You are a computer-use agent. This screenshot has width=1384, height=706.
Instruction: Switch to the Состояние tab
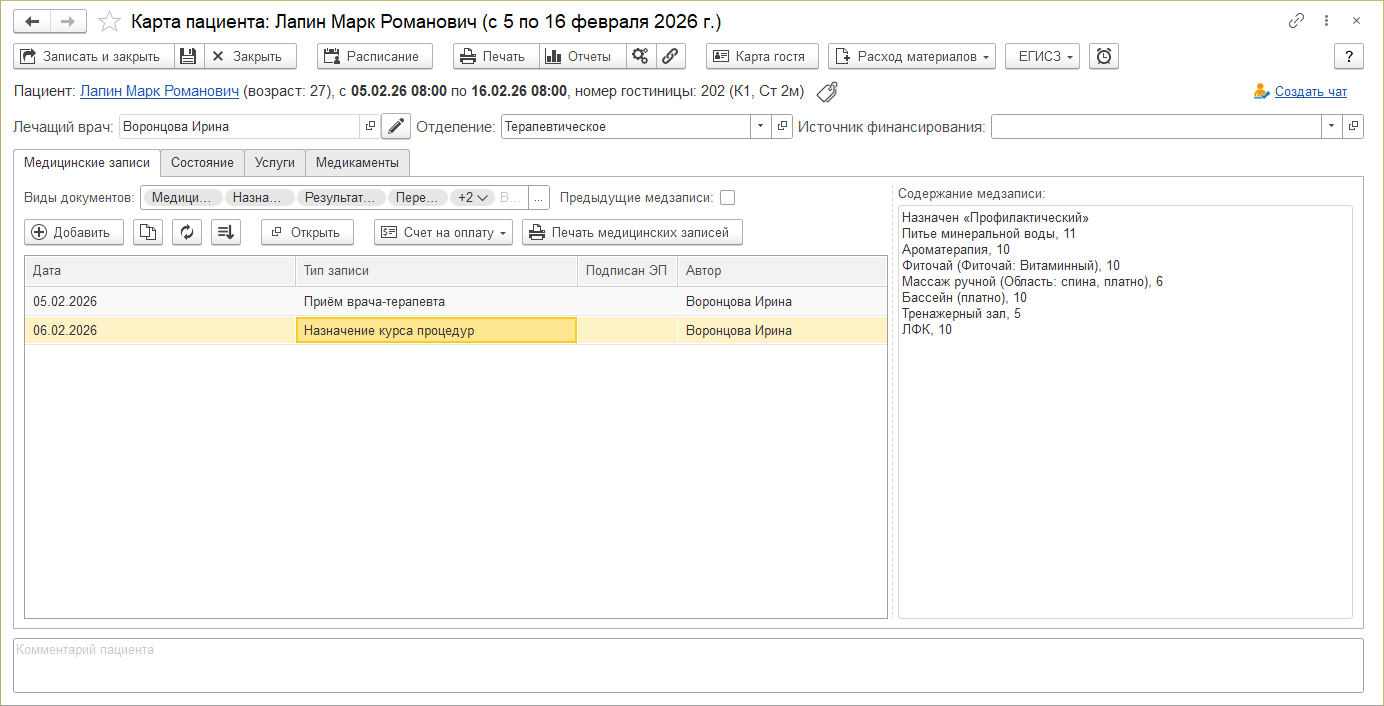(x=202, y=162)
